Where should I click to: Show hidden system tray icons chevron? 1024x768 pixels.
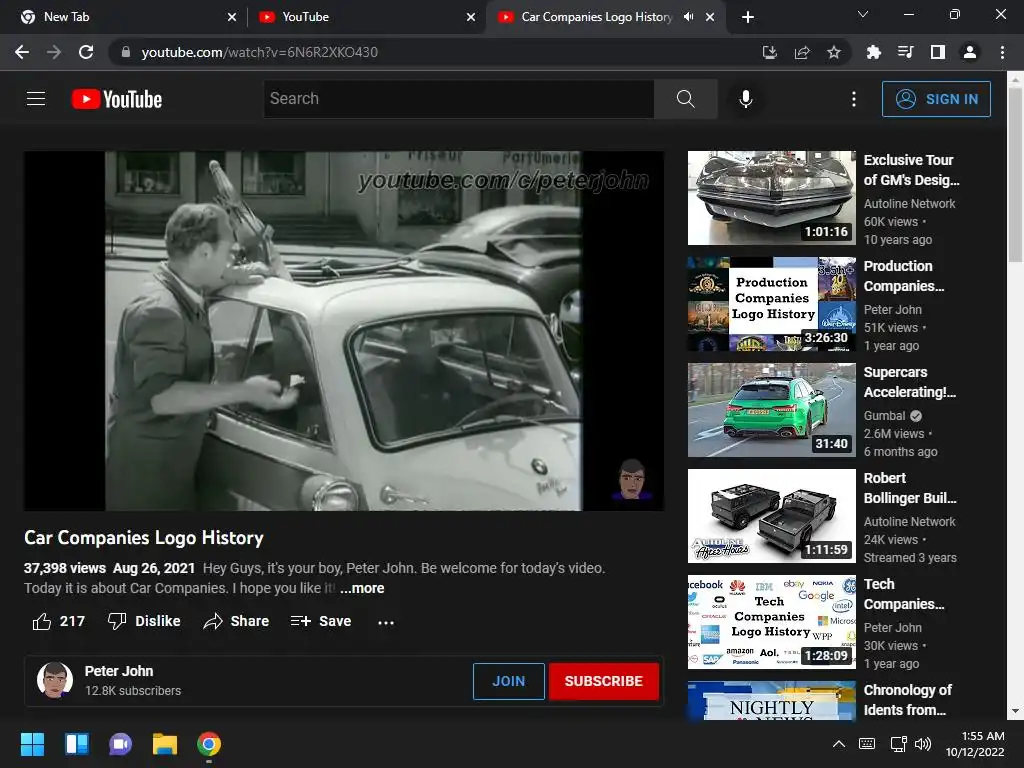click(x=839, y=744)
